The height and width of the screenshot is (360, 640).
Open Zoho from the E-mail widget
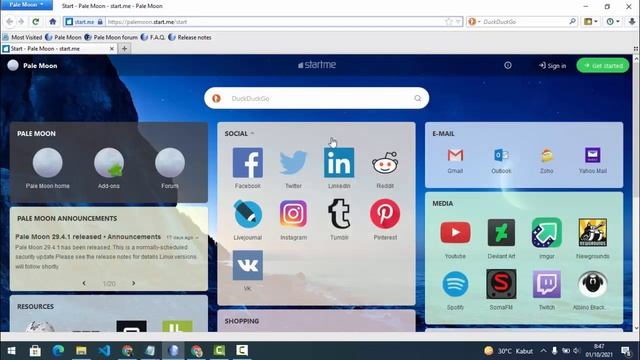coord(547,156)
